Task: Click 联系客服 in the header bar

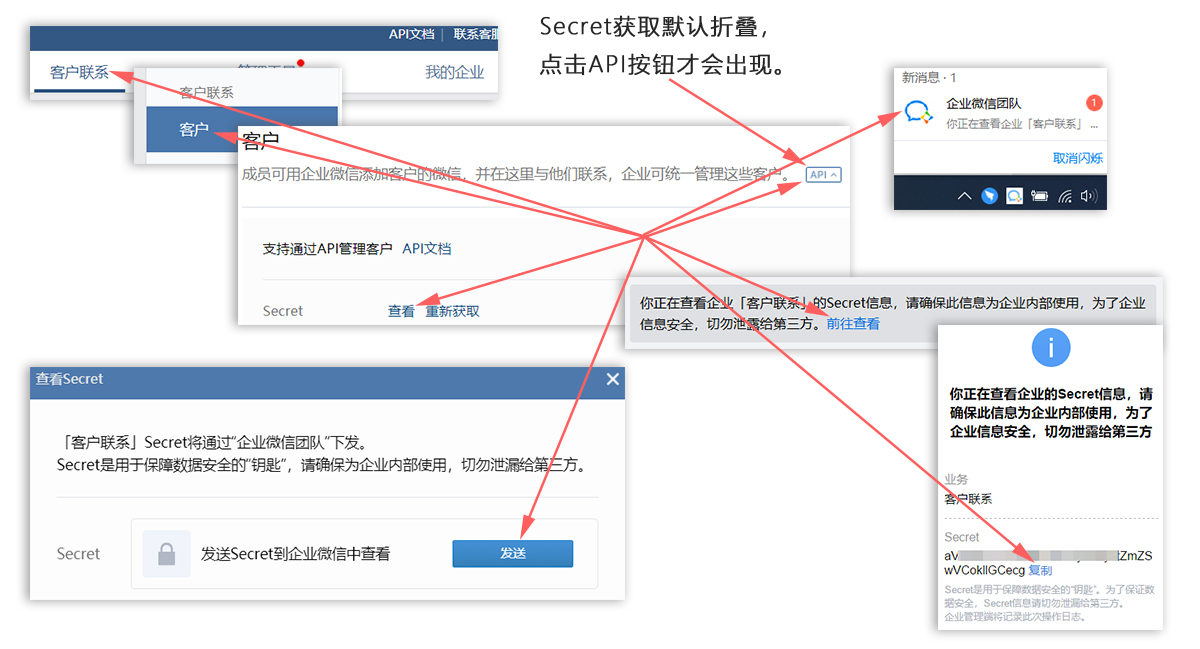Action: point(475,34)
